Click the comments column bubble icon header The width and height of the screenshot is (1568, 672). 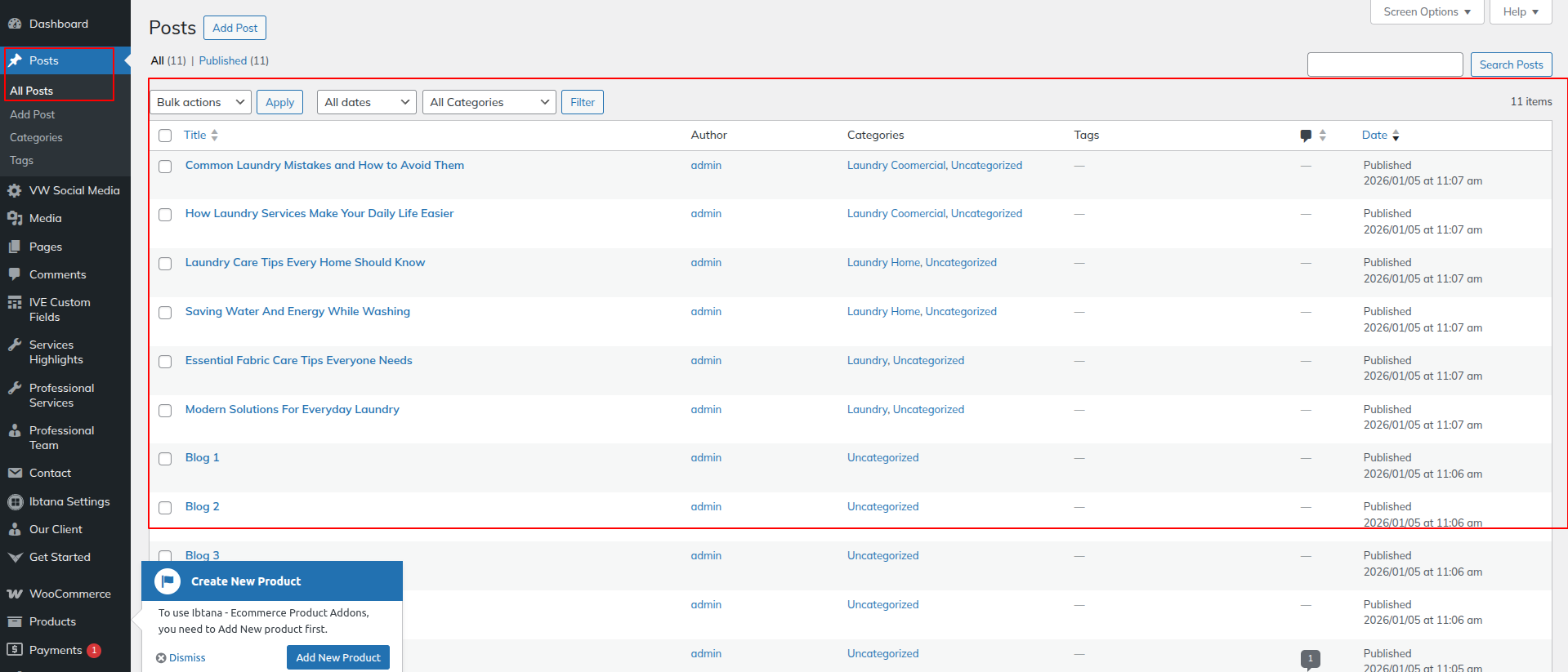coord(1306,136)
